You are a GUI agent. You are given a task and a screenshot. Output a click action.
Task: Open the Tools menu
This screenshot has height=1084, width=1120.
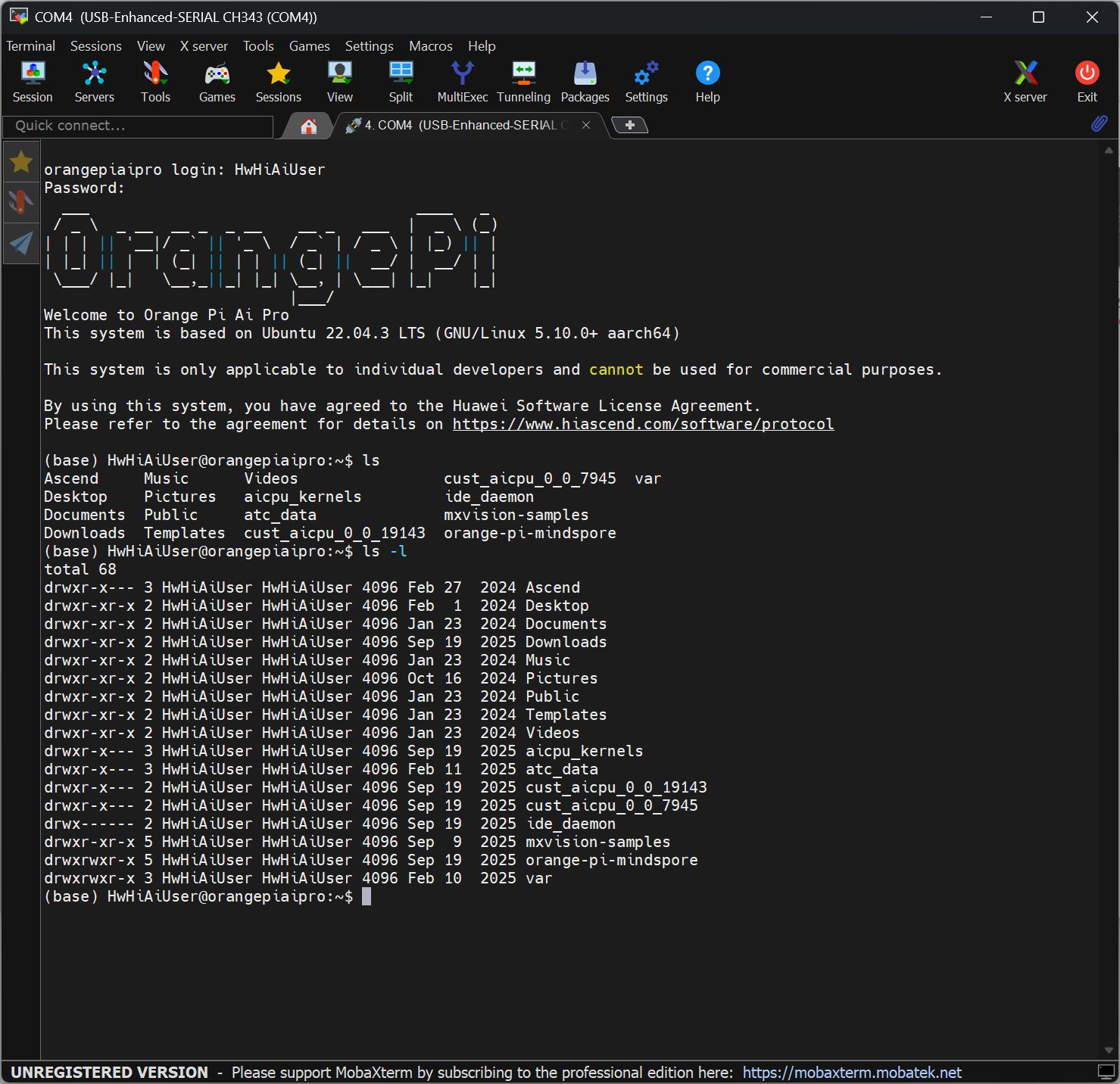[x=258, y=46]
